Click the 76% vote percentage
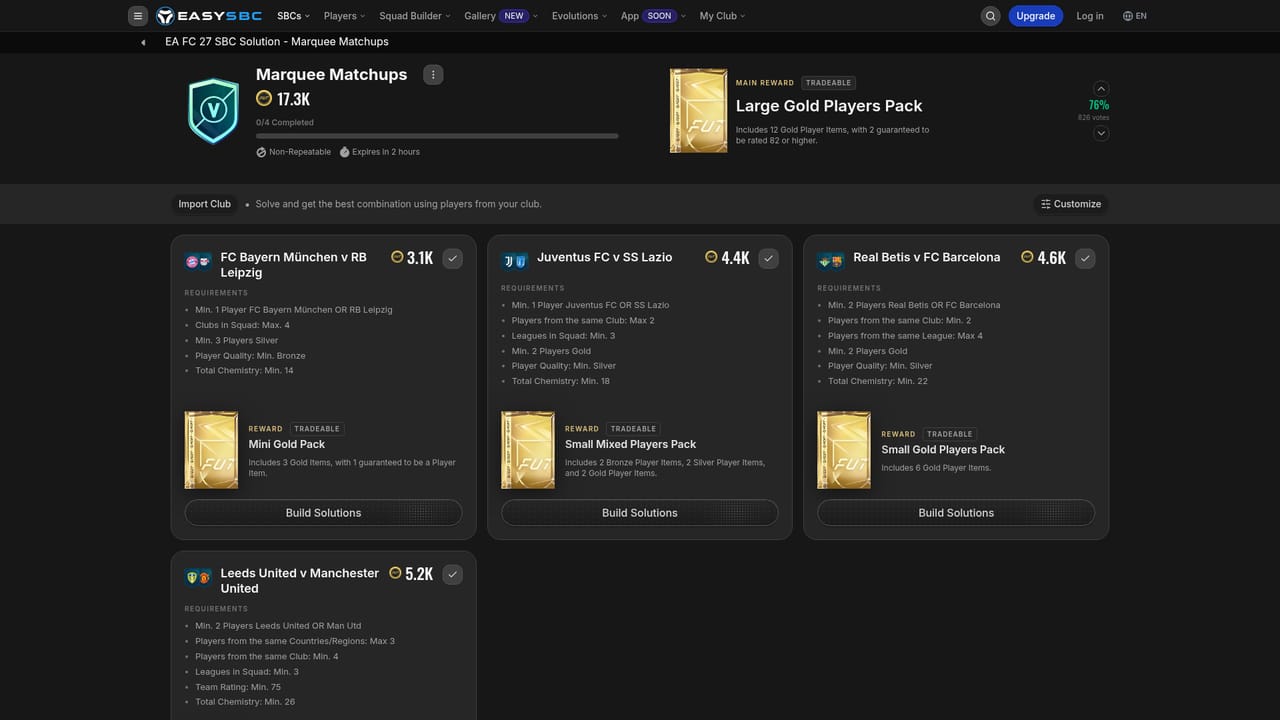The image size is (1280, 720). (1099, 105)
